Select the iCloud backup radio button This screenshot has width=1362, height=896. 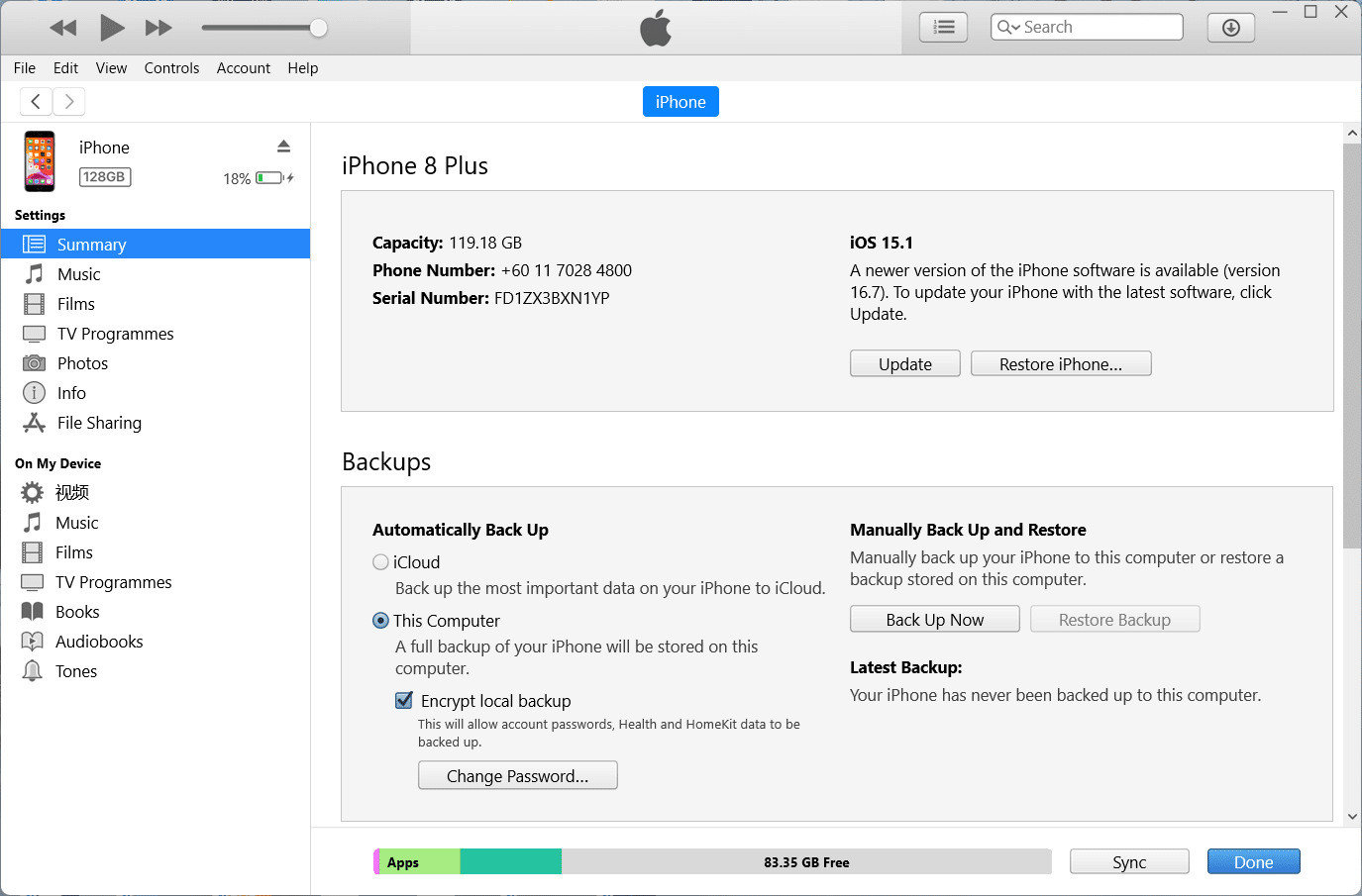(380, 562)
